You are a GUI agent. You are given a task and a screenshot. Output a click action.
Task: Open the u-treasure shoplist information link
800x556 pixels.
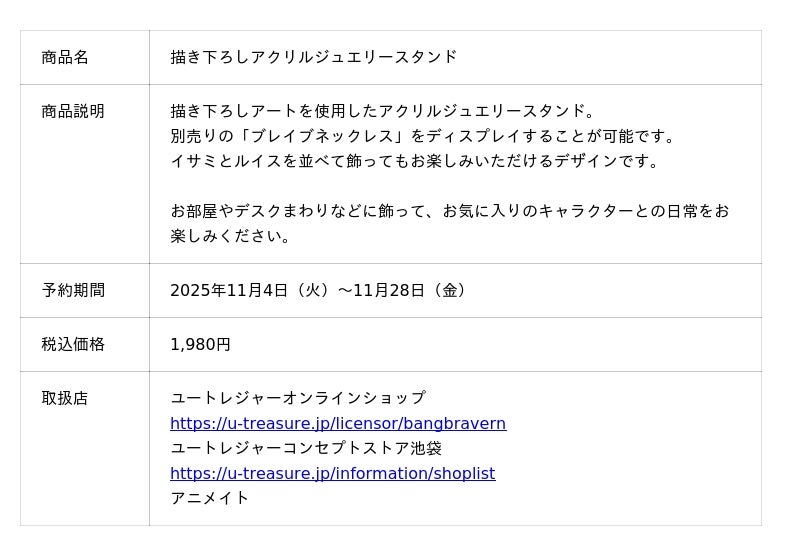[x=332, y=474]
